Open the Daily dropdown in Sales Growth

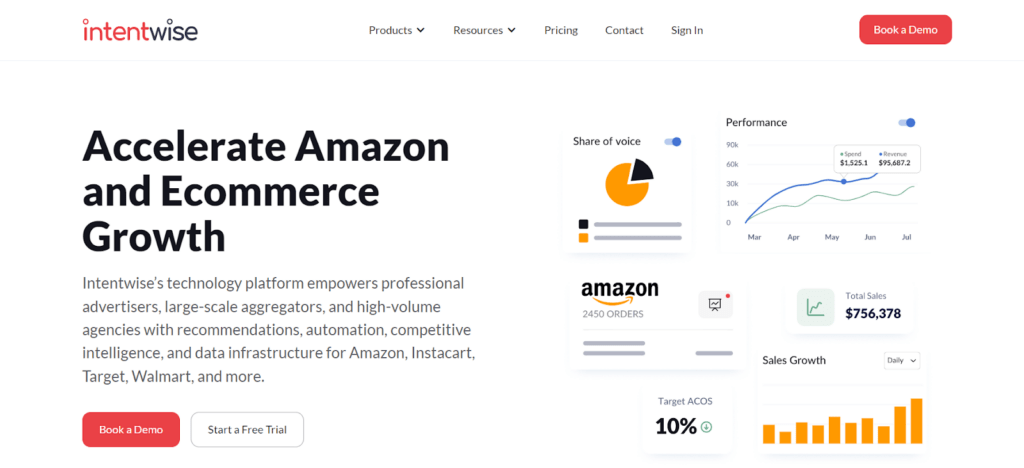click(902, 360)
